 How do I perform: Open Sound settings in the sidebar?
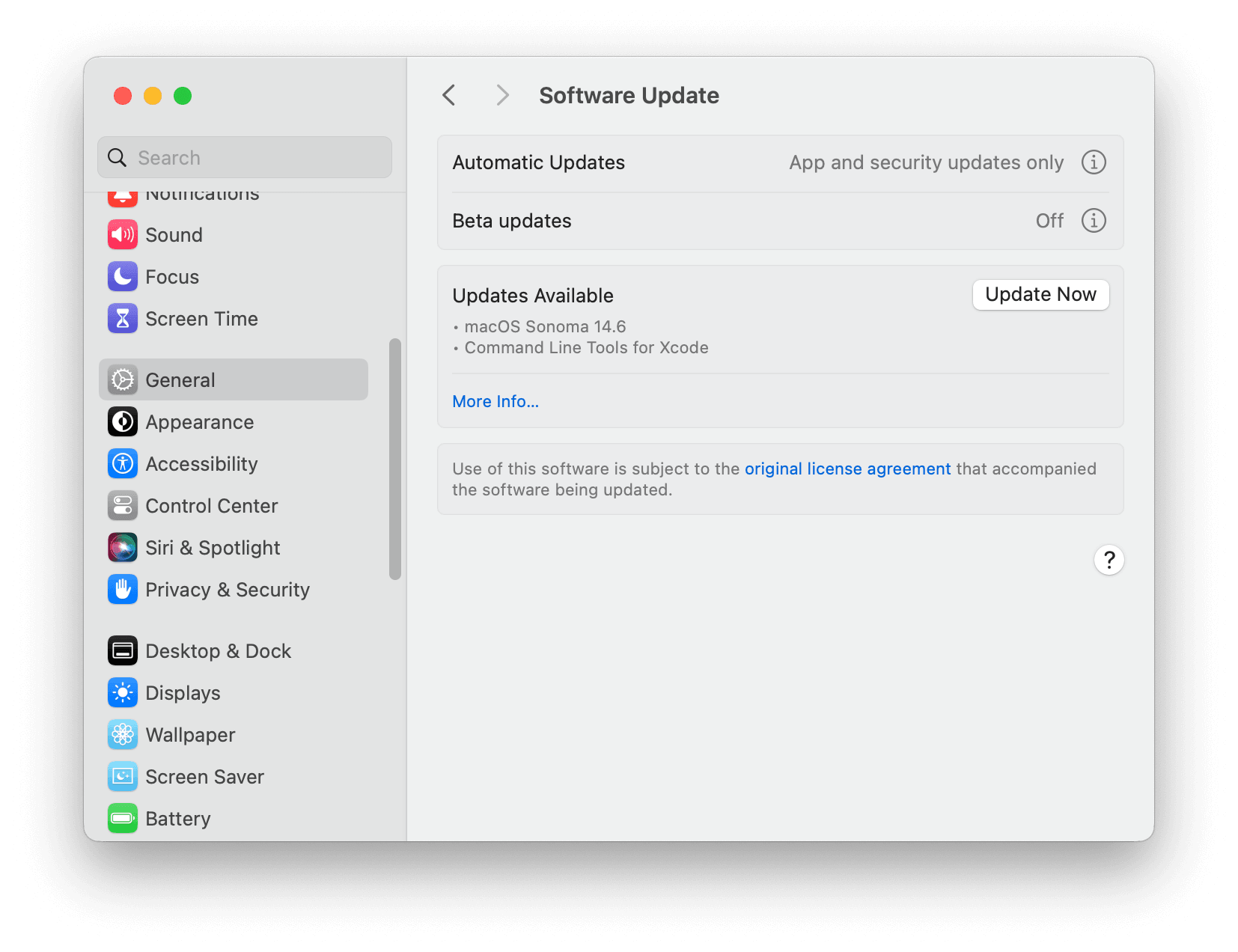[x=174, y=234]
